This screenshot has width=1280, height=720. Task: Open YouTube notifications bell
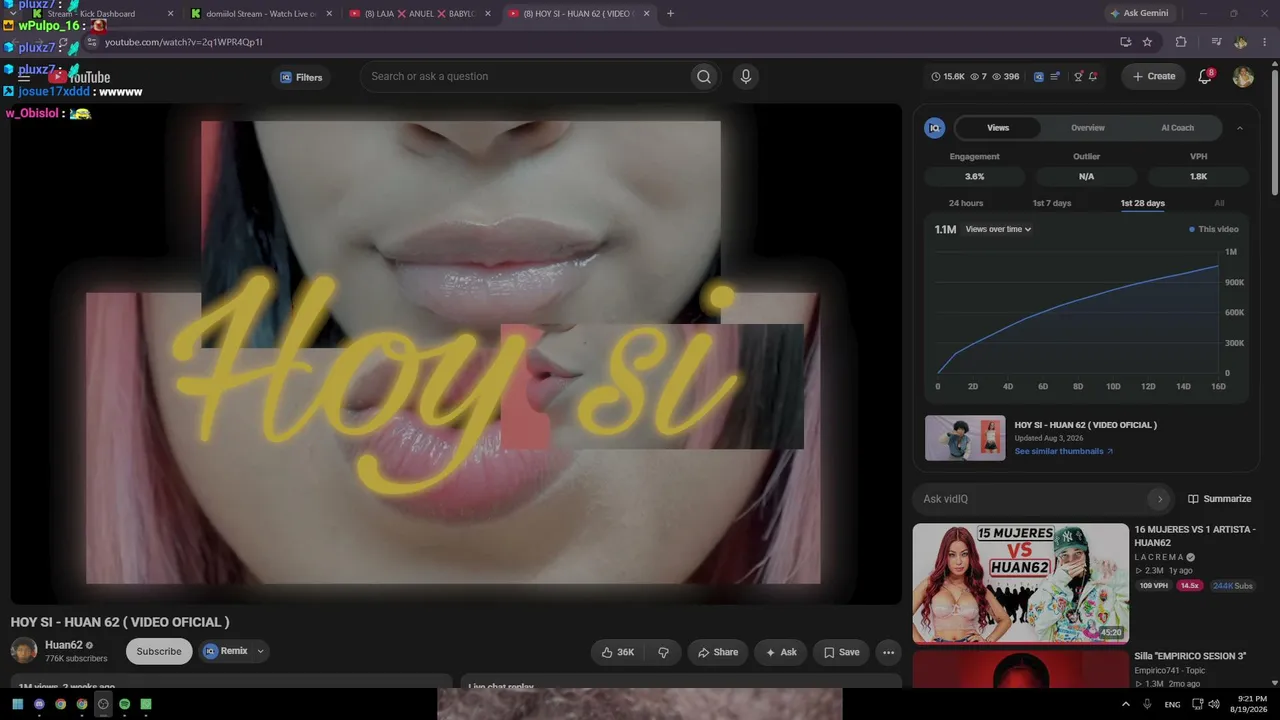click(x=1205, y=77)
